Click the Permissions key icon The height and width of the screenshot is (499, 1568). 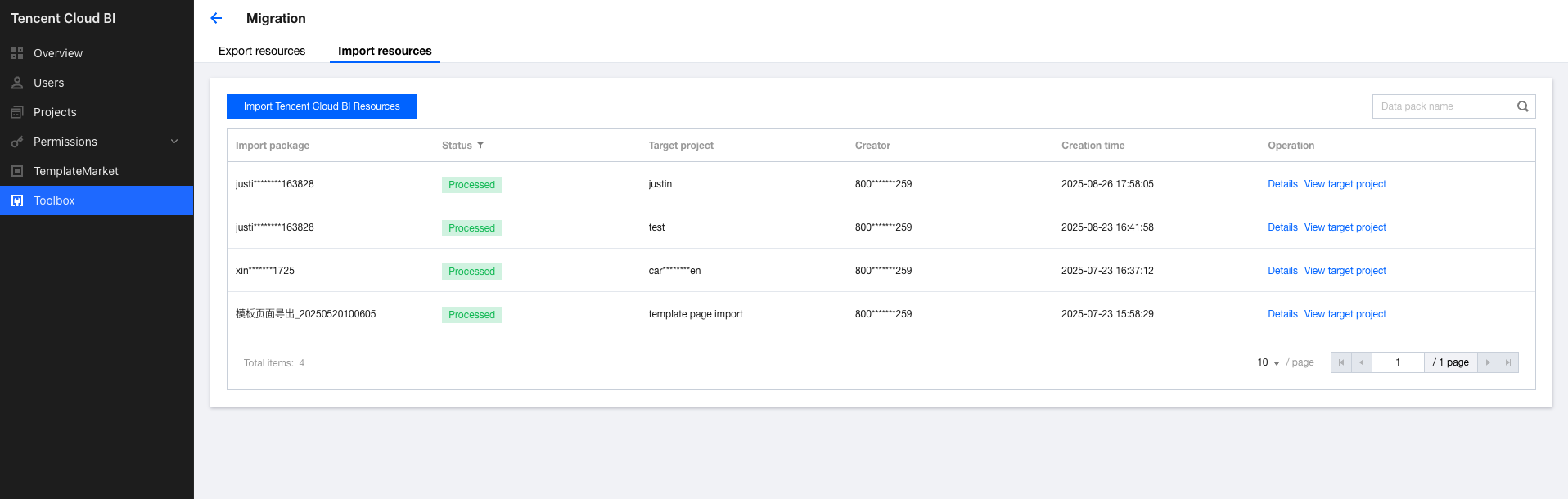pos(17,142)
